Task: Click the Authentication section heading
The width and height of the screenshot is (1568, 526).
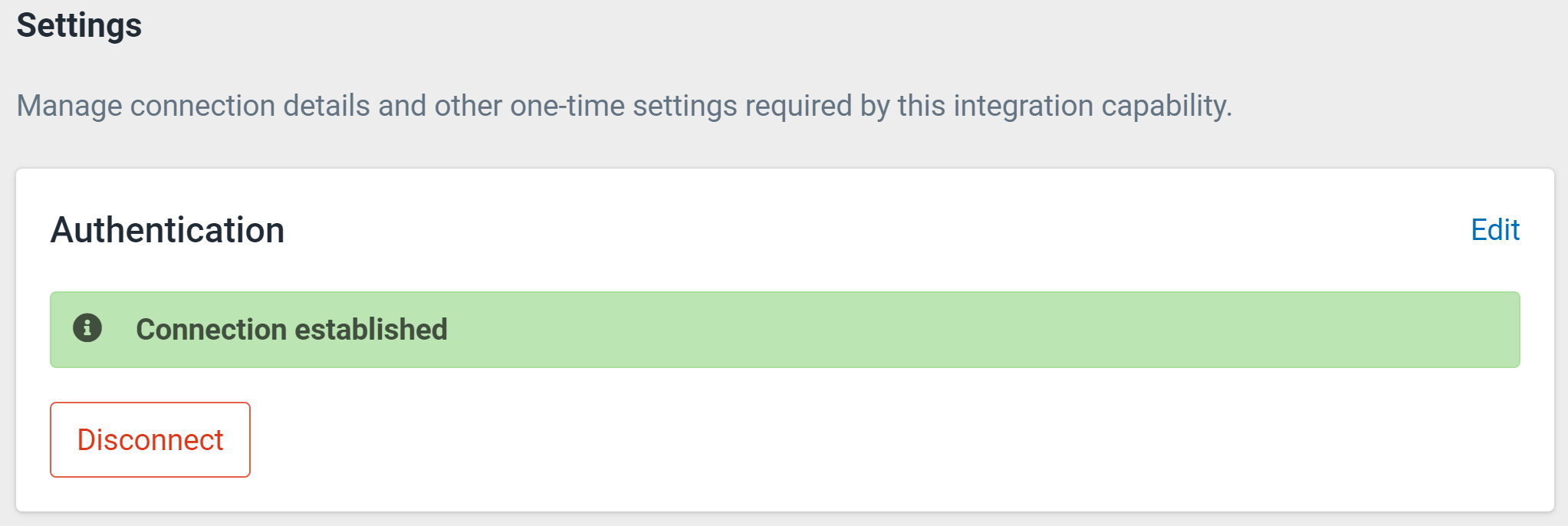Action: pos(168,230)
